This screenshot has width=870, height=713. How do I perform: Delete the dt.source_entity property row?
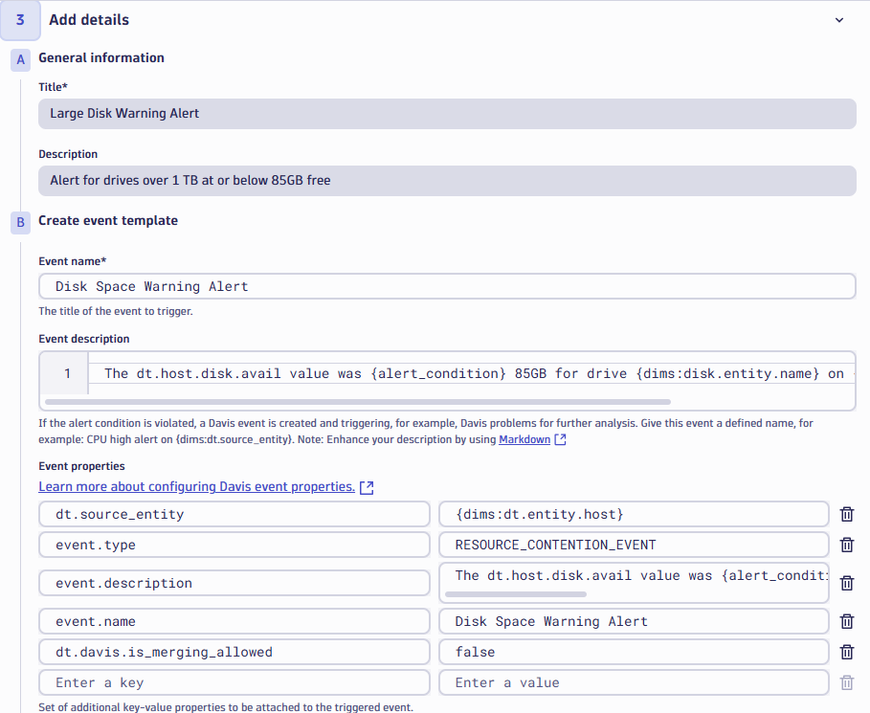coord(846,514)
